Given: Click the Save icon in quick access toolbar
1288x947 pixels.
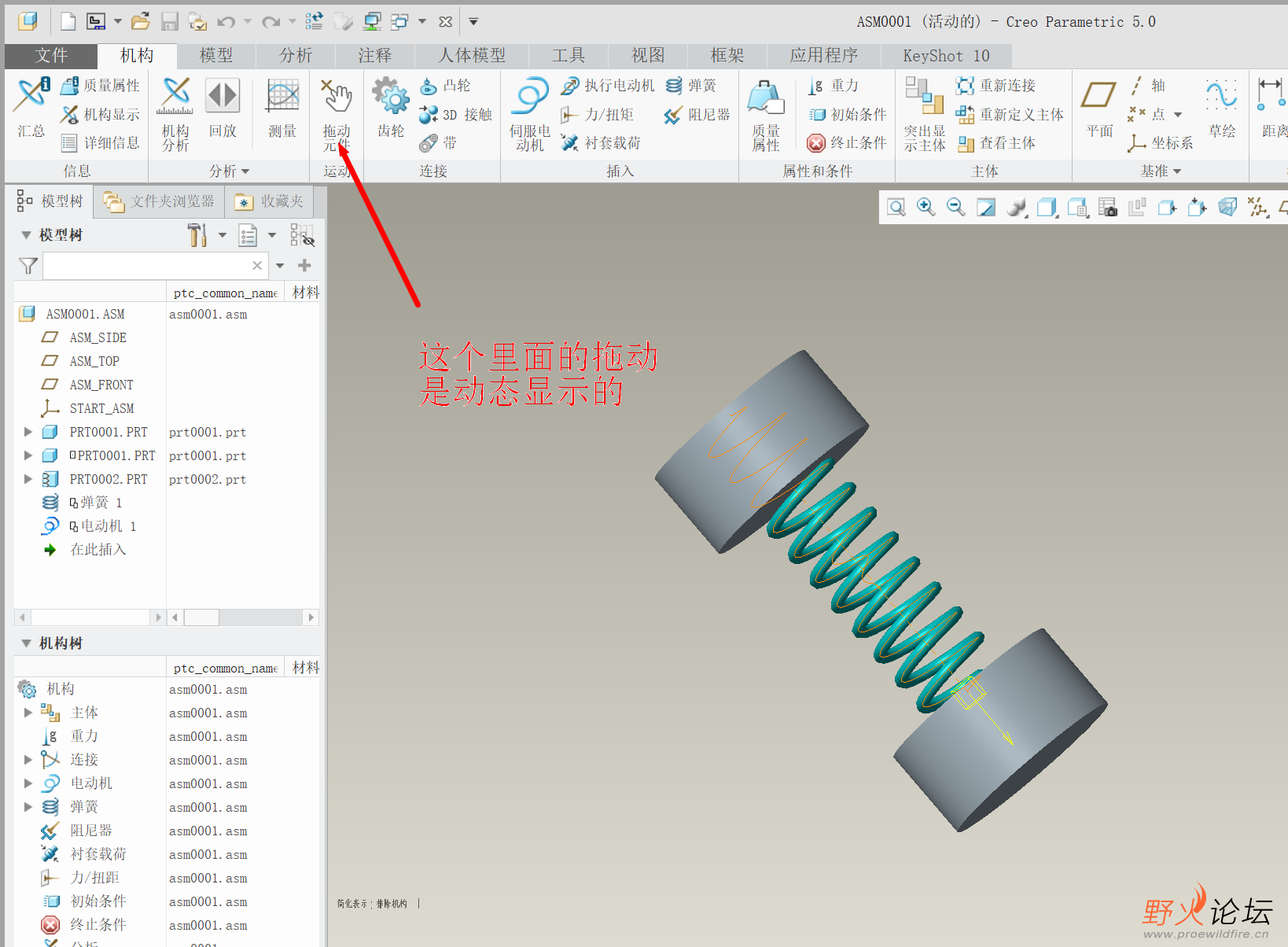Looking at the screenshot, I should pos(169,21).
